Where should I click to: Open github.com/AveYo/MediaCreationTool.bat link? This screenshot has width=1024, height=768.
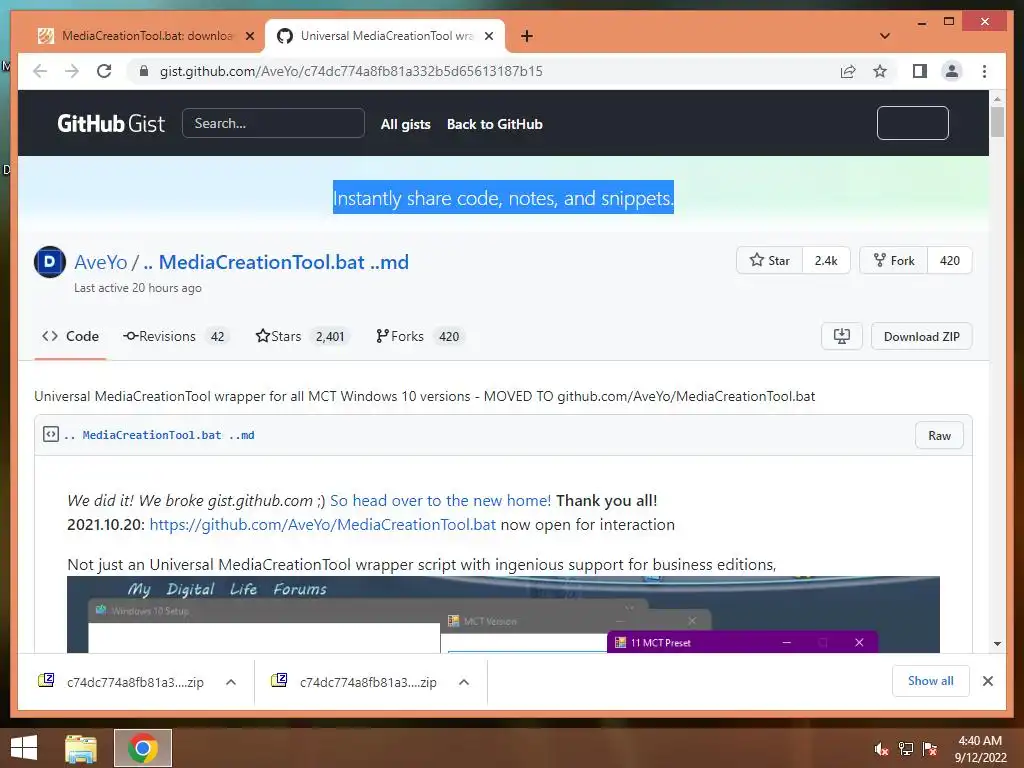(323, 524)
